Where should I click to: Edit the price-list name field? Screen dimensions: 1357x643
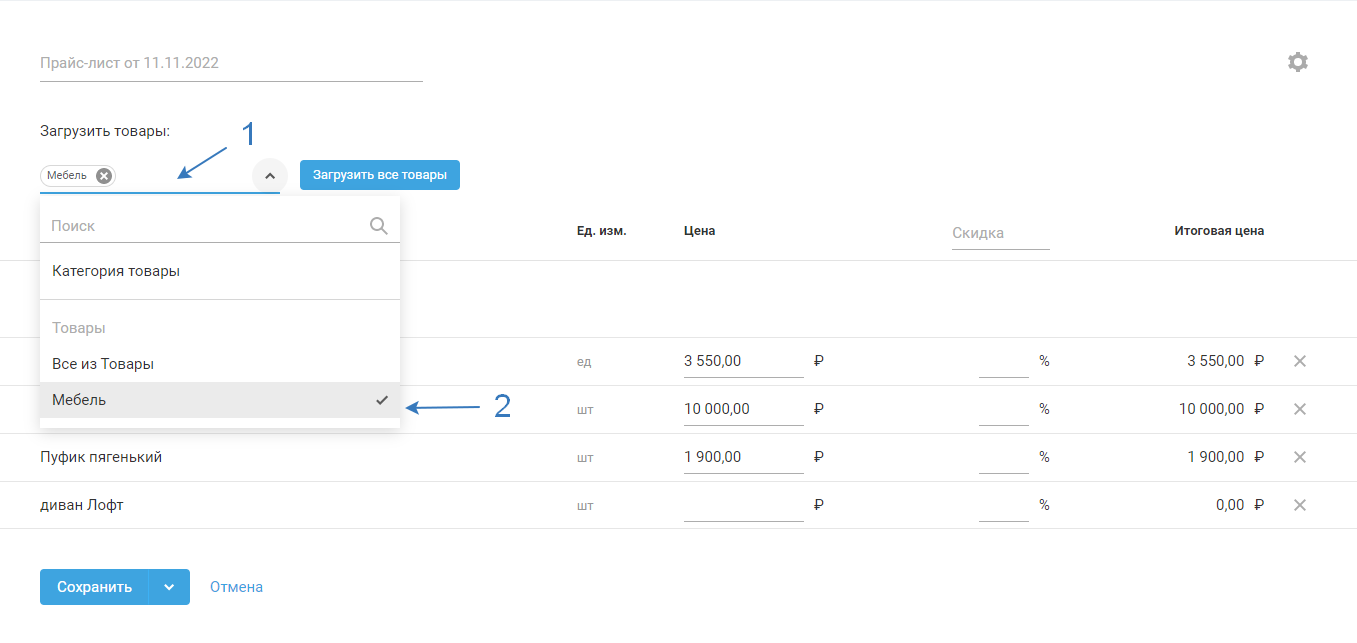tap(231, 63)
